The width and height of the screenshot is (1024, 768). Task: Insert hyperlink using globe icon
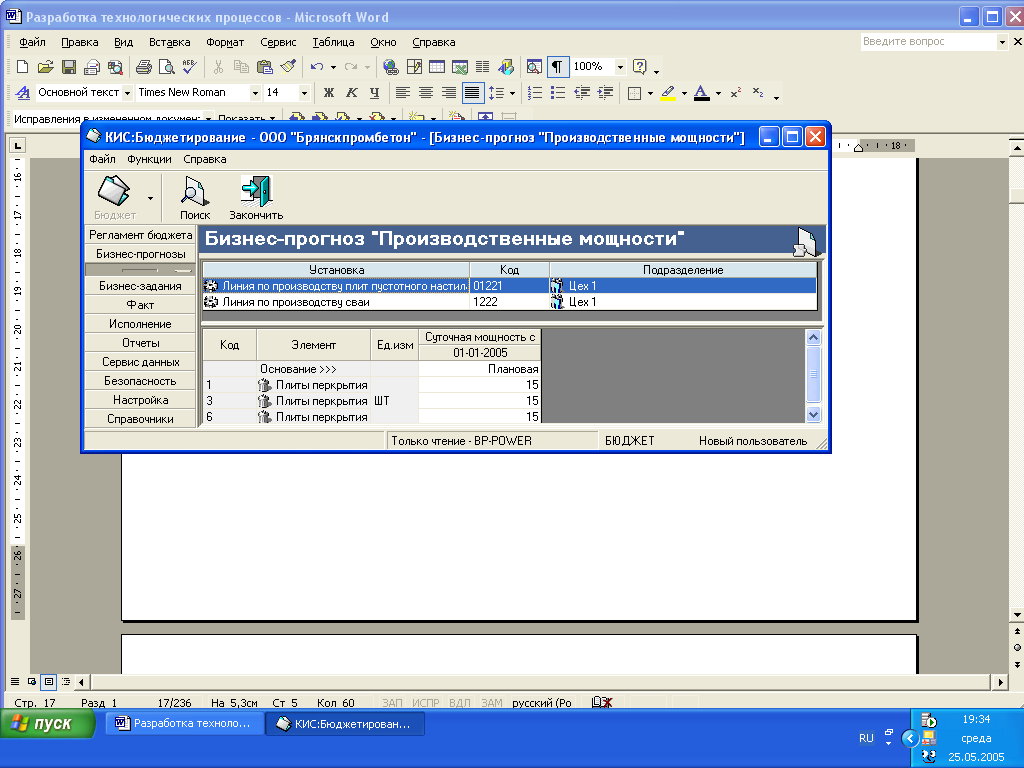(391, 67)
